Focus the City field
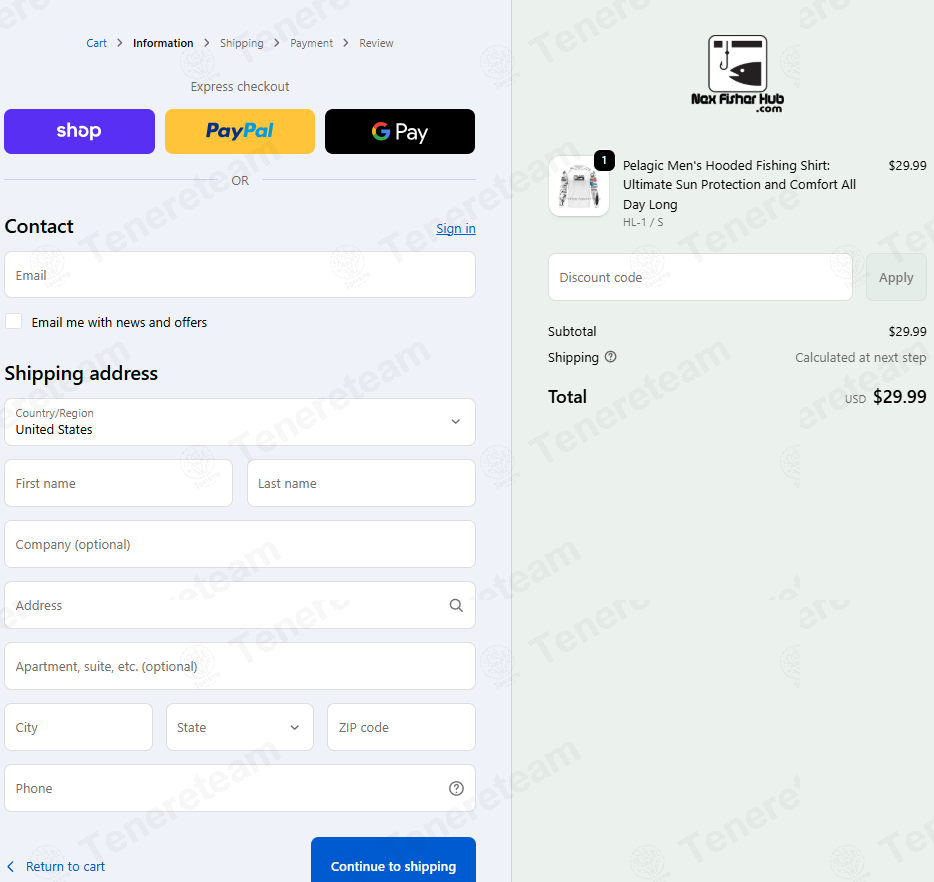The image size is (934, 882). pos(78,727)
